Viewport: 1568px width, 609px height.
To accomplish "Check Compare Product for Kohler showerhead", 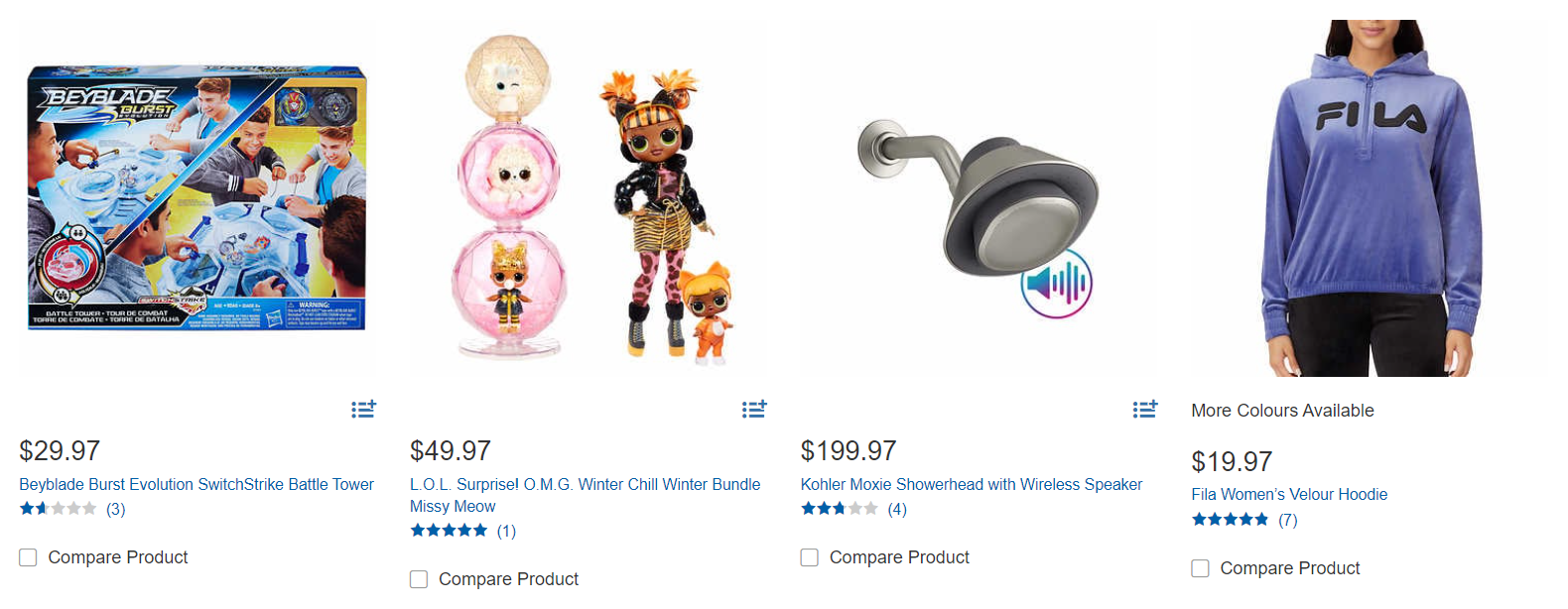I will pyautogui.click(x=810, y=557).
